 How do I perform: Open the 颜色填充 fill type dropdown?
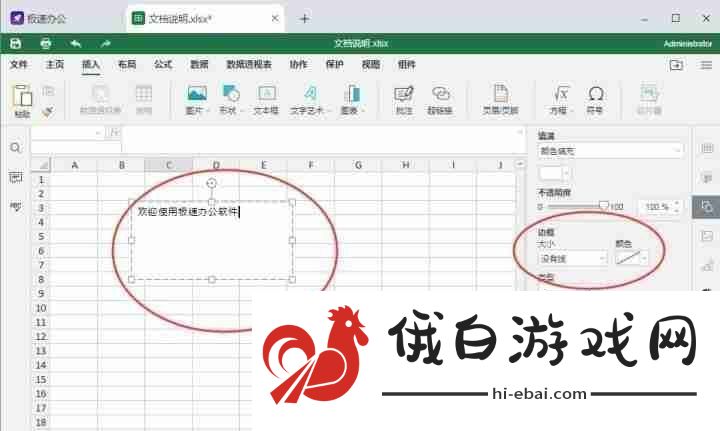610,151
